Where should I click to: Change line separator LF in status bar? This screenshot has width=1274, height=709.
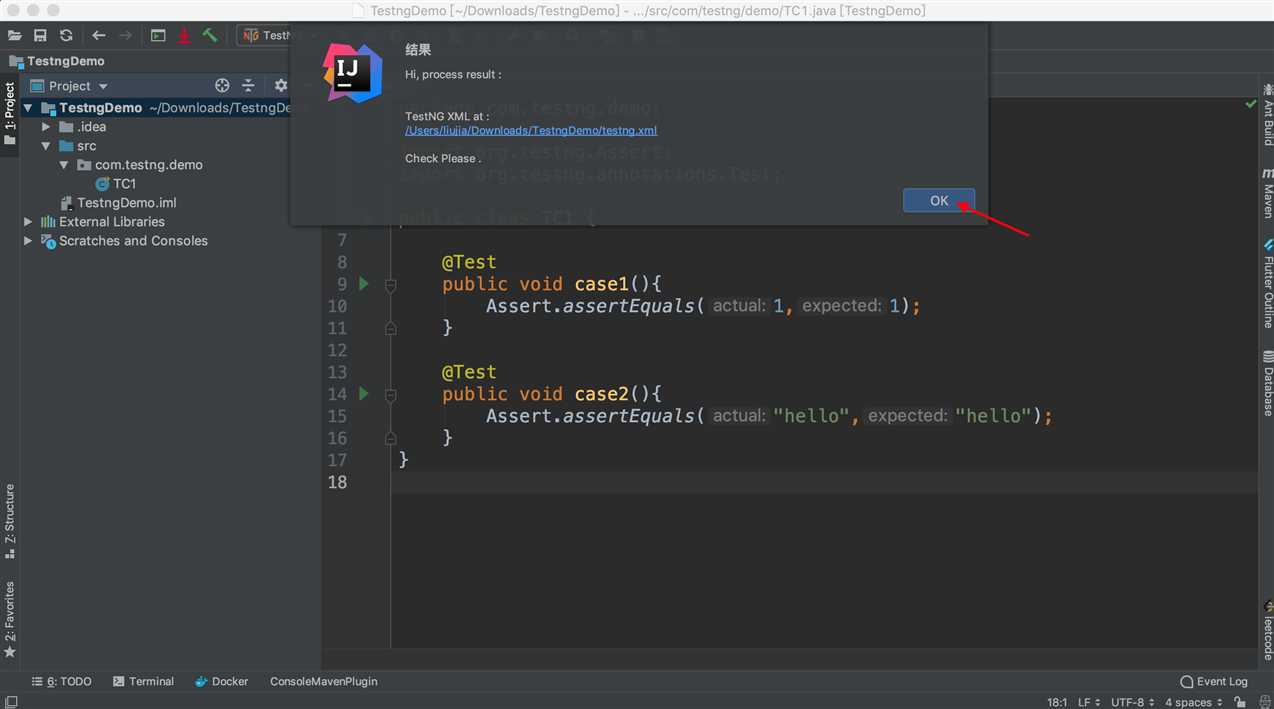point(1089,702)
